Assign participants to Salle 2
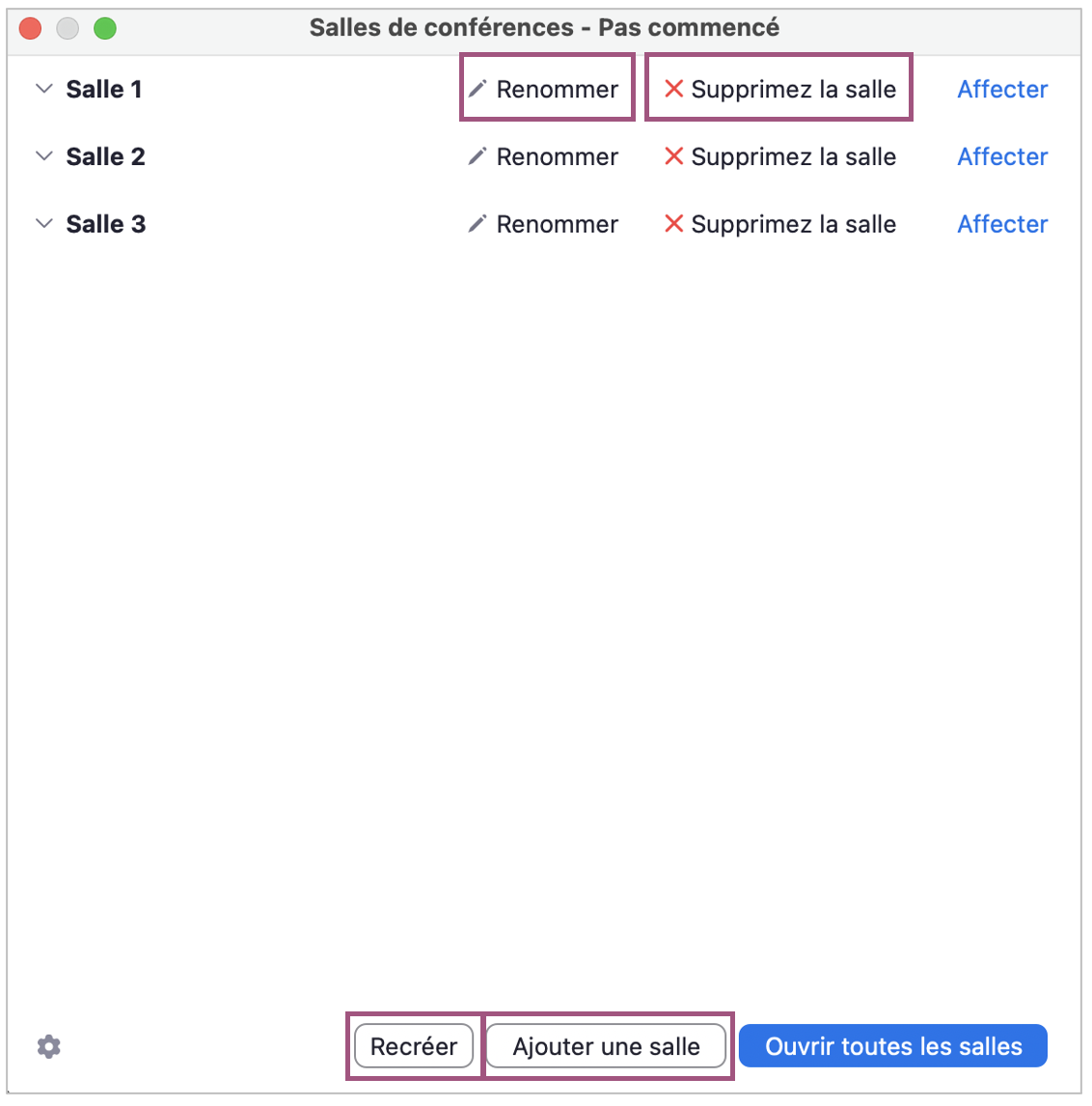The image size is (1092, 1106). tap(1002, 157)
